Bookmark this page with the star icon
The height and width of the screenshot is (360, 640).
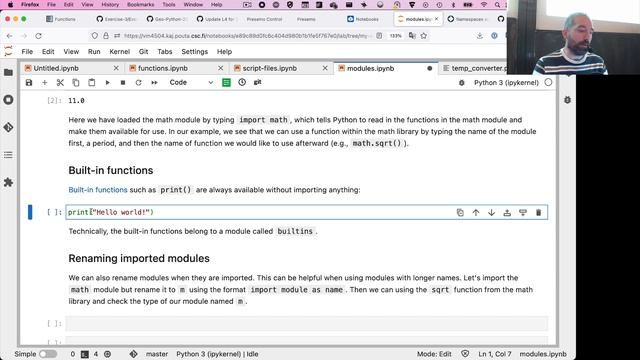[424, 36]
